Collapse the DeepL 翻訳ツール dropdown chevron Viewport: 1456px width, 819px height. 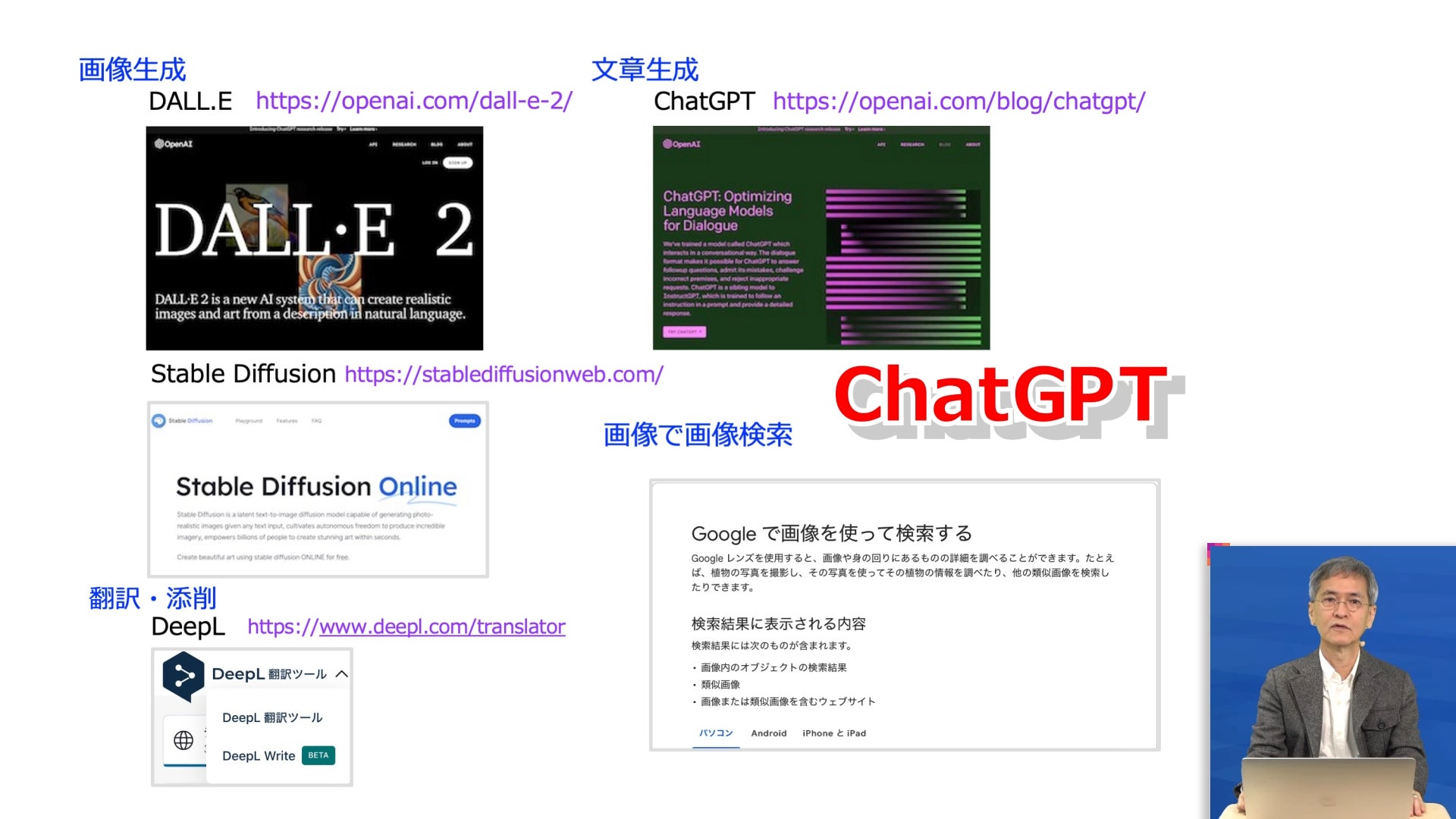pyautogui.click(x=342, y=673)
